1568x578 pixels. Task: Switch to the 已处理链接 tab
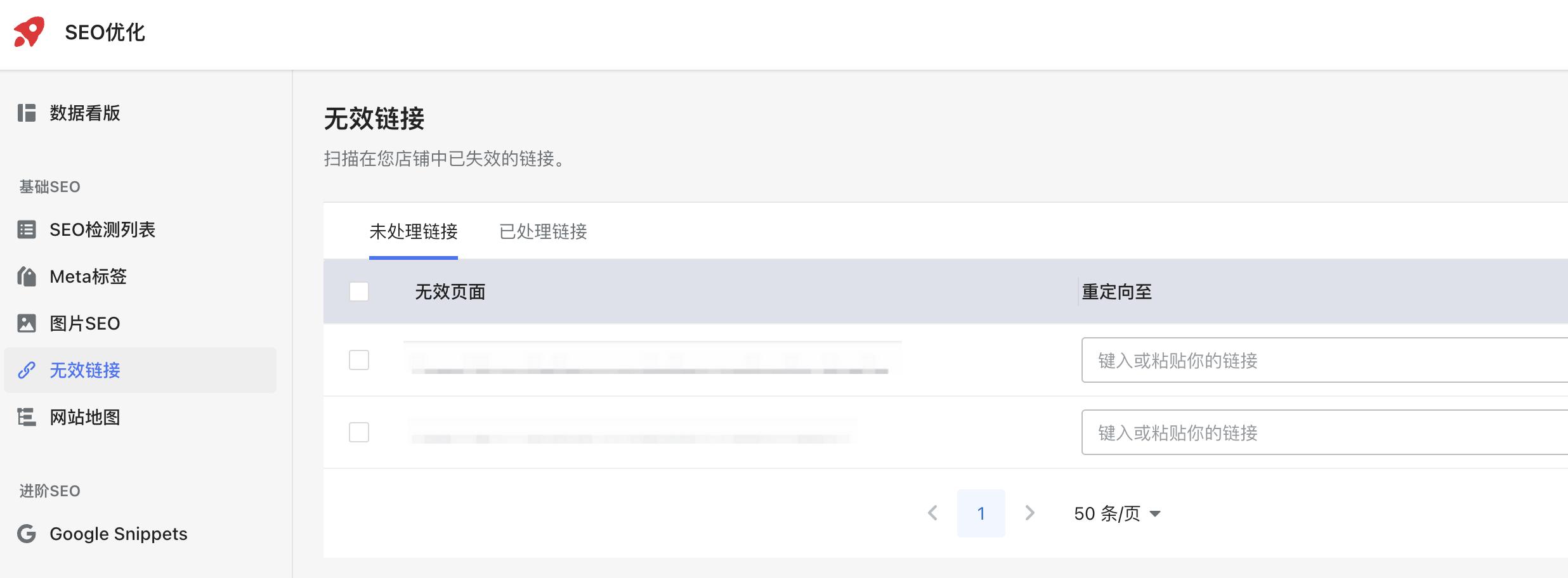point(542,233)
